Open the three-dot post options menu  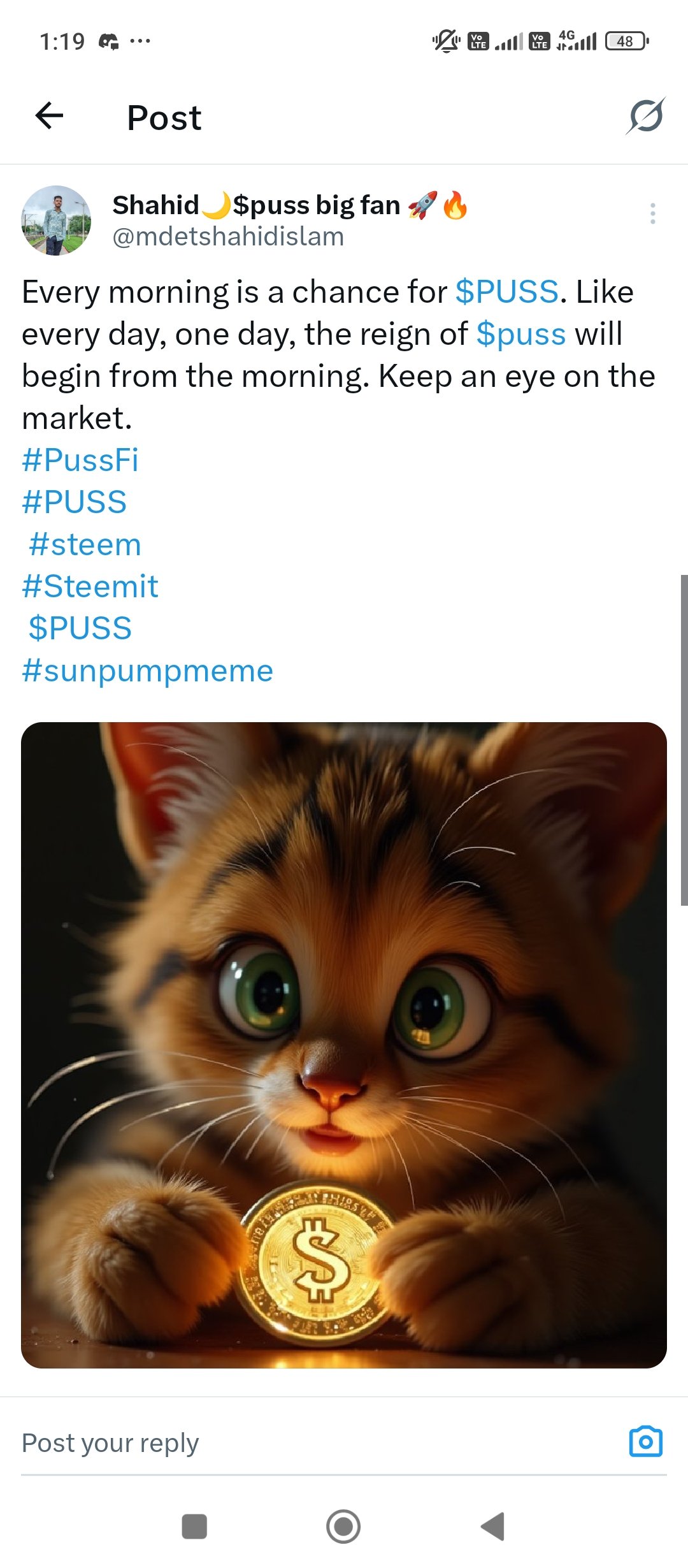[x=652, y=214]
